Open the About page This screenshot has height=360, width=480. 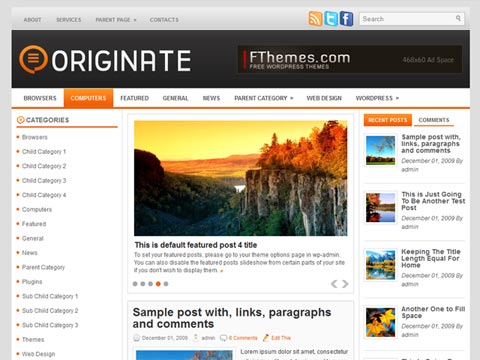(x=32, y=20)
